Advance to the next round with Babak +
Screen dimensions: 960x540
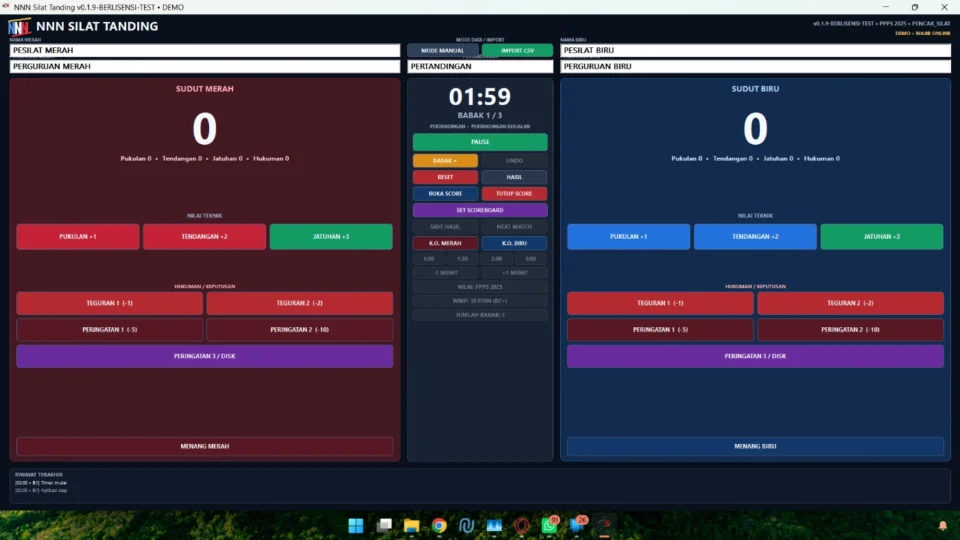(x=445, y=160)
